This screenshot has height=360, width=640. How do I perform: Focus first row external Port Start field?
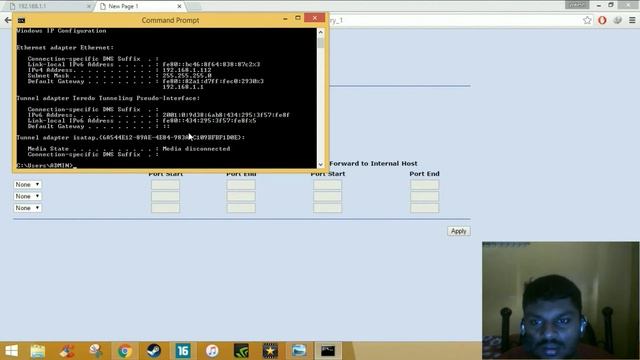(165, 185)
